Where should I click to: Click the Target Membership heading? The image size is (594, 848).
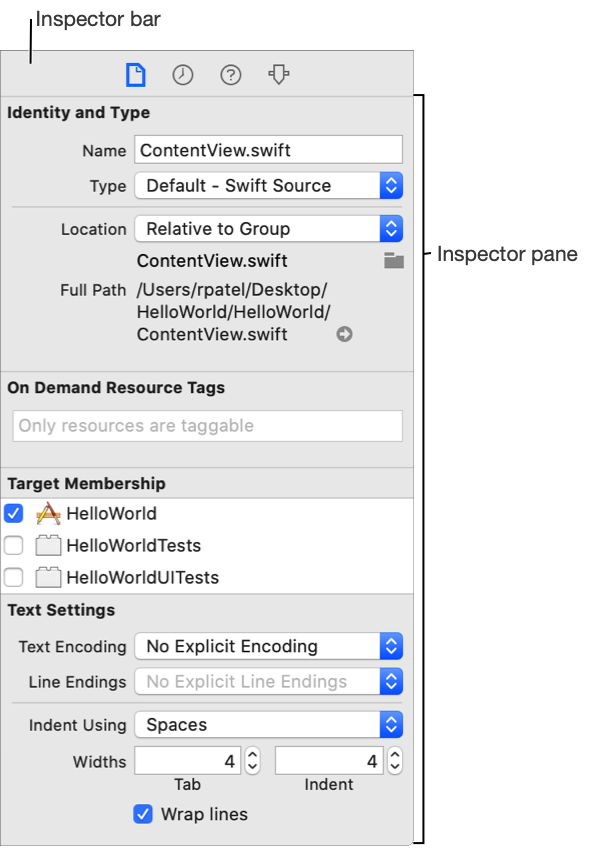point(87,483)
